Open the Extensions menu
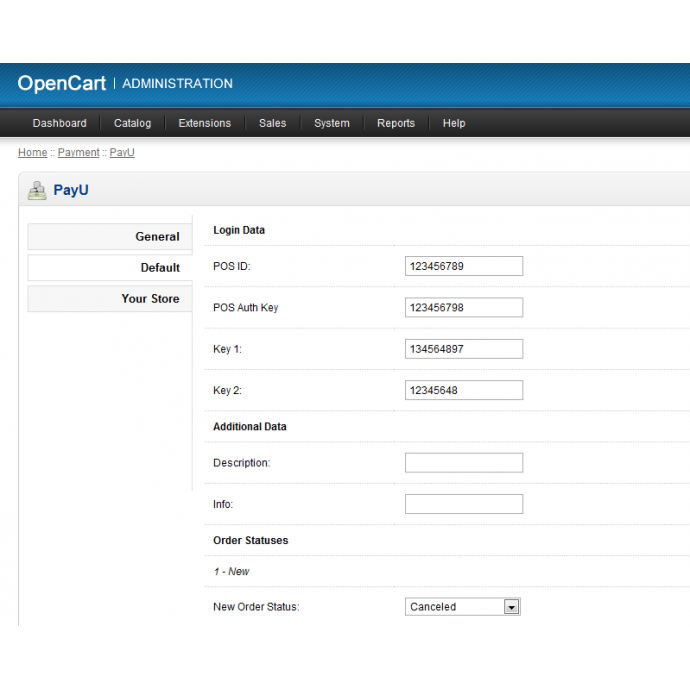The height and width of the screenshot is (690, 690). click(205, 123)
